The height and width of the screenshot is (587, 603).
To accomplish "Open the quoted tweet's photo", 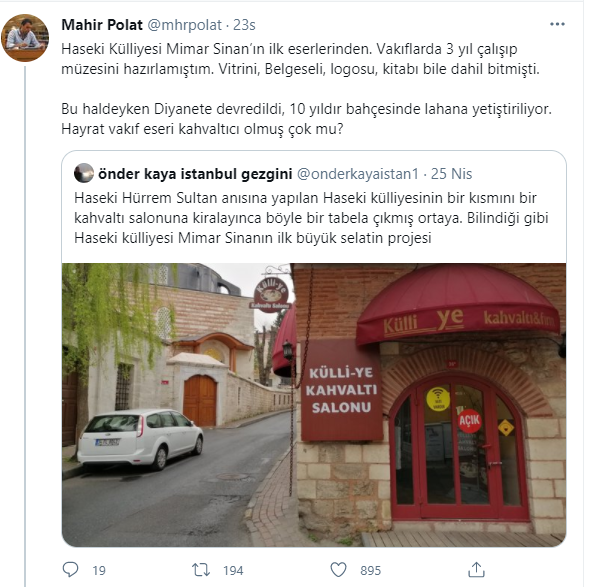I will pyautogui.click(x=314, y=405).
